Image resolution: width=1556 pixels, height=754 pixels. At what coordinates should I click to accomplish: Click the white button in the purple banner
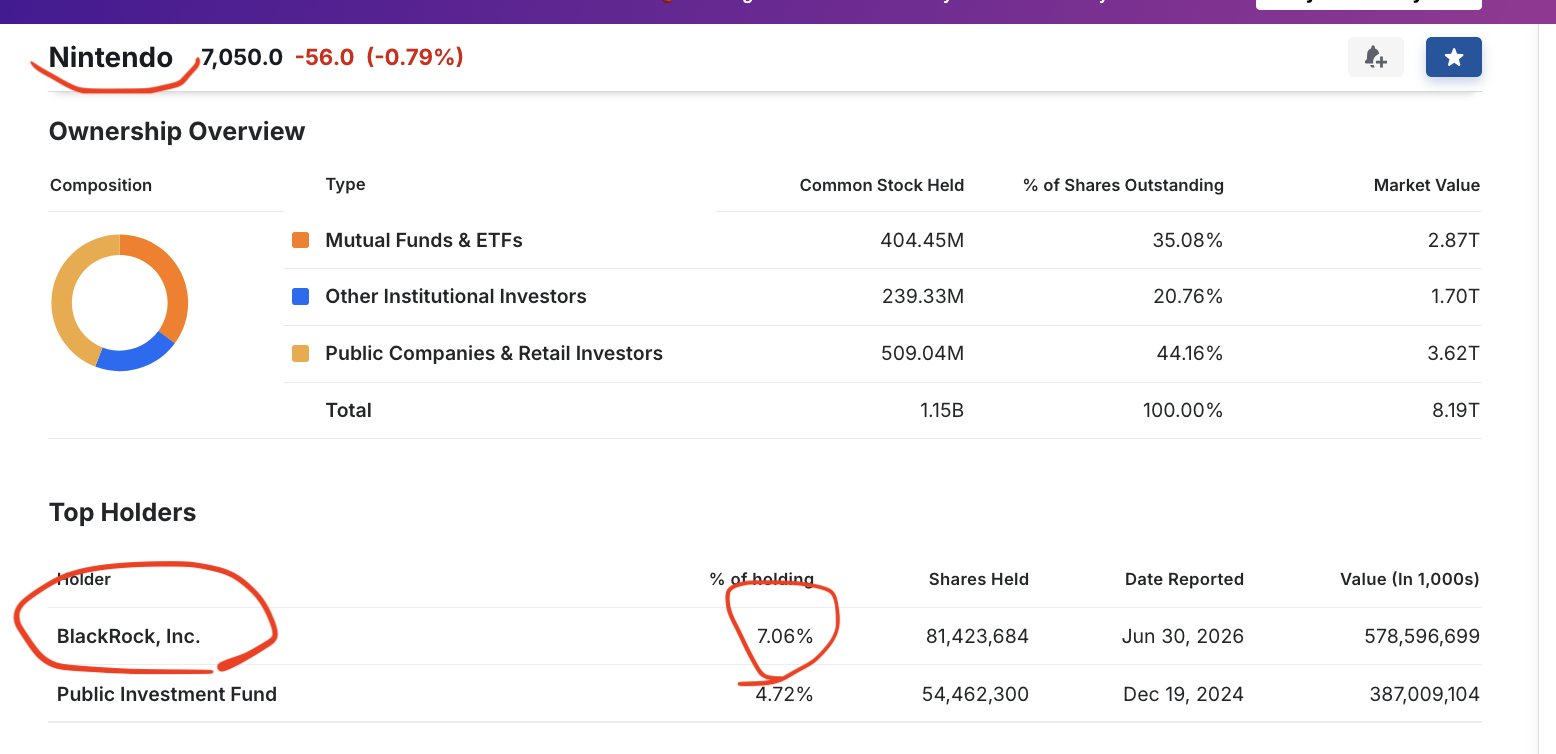pos(1369,4)
